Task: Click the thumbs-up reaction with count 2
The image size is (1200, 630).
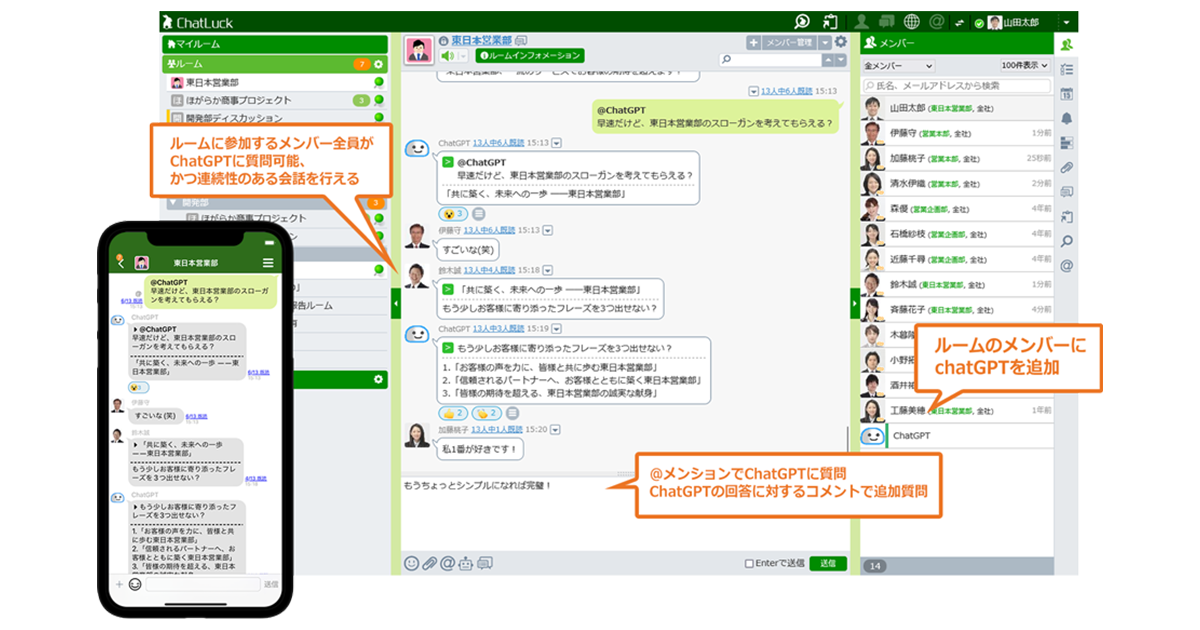Action: (x=455, y=412)
